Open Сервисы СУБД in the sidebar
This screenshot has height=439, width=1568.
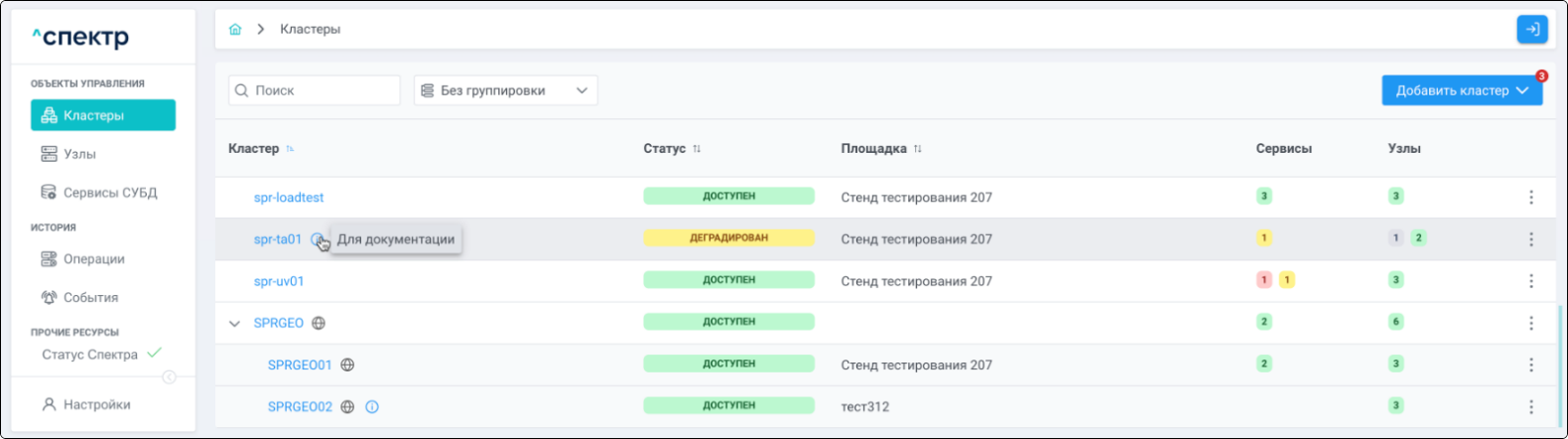(109, 193)
